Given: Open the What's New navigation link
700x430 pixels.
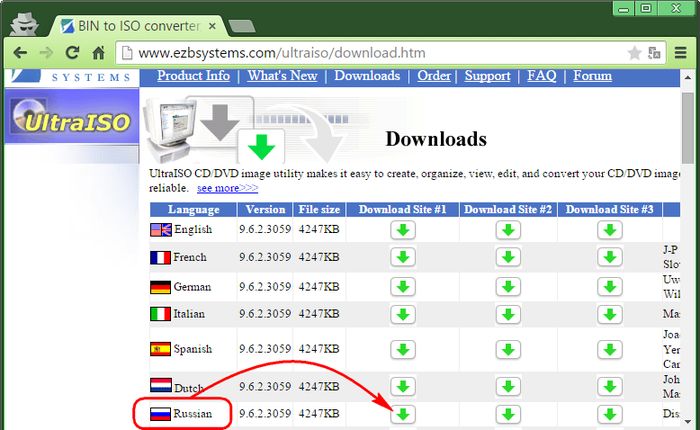Looking at the screenshot, I should click(x=282, y=76).
